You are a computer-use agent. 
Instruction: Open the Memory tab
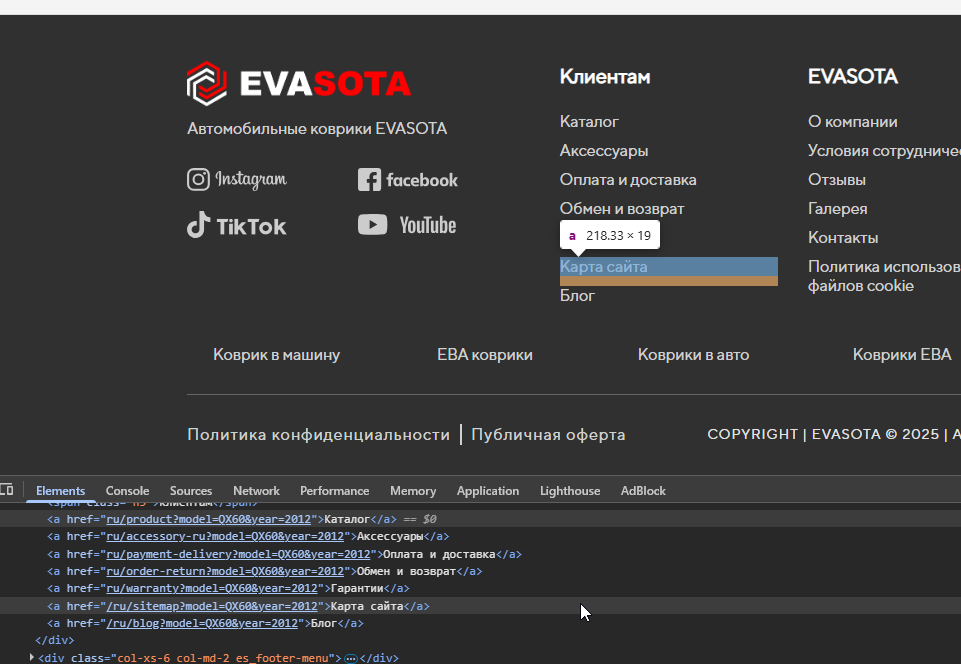point(413,490)
